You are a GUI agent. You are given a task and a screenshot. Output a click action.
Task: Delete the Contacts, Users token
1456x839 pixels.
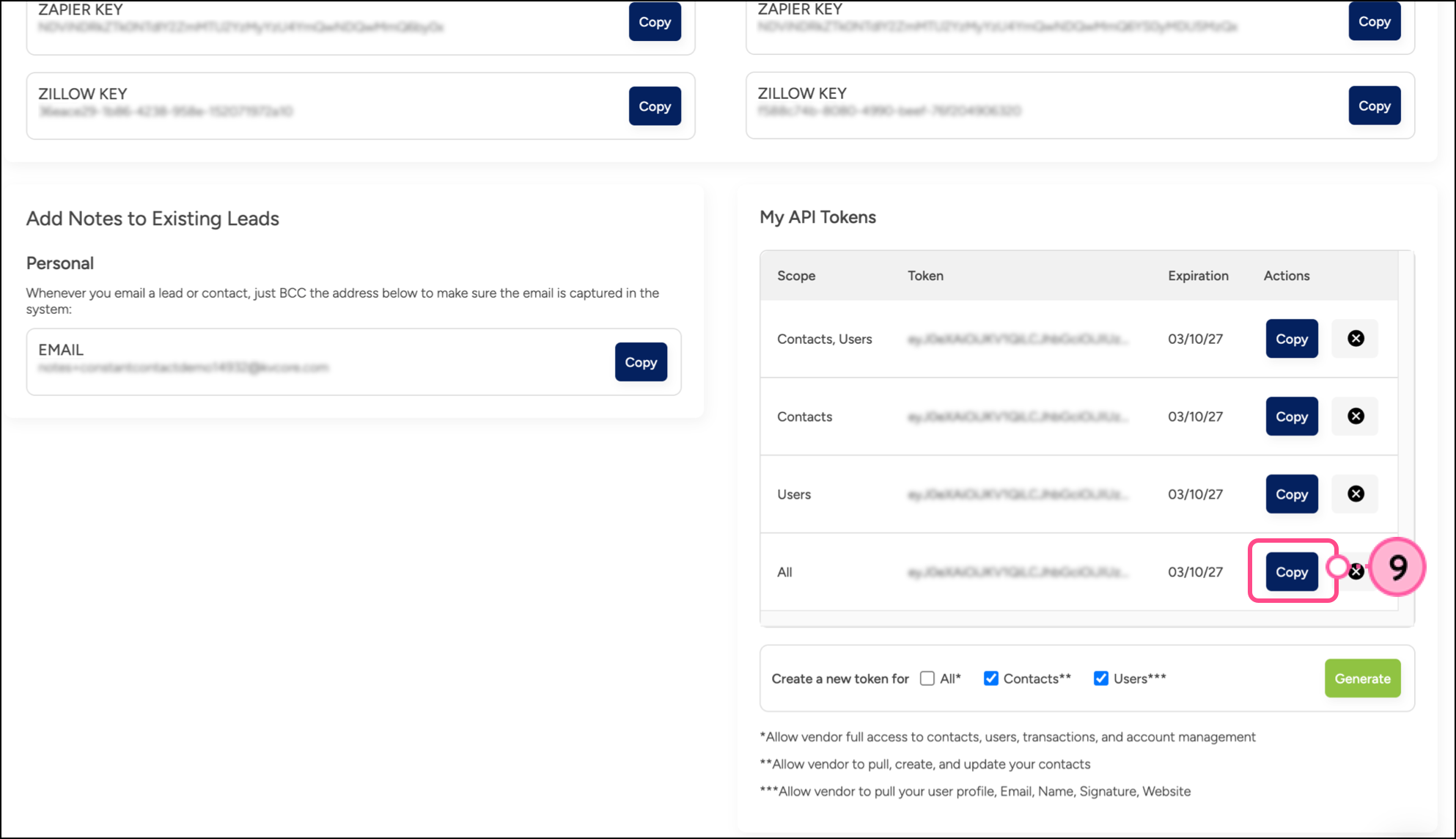click(1356, 338)
